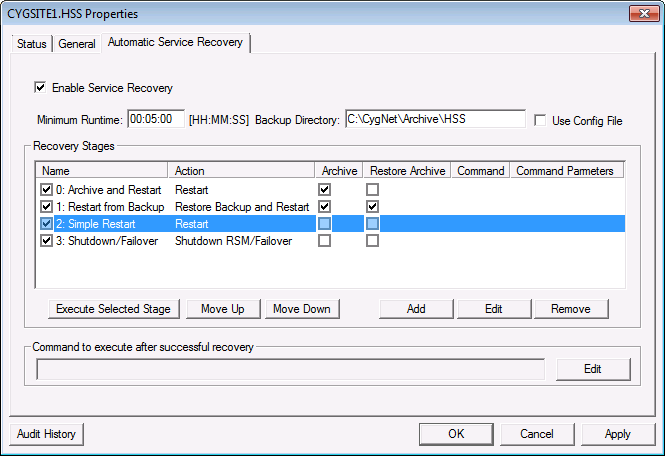Click the post-recovery command field

(291, 369)
